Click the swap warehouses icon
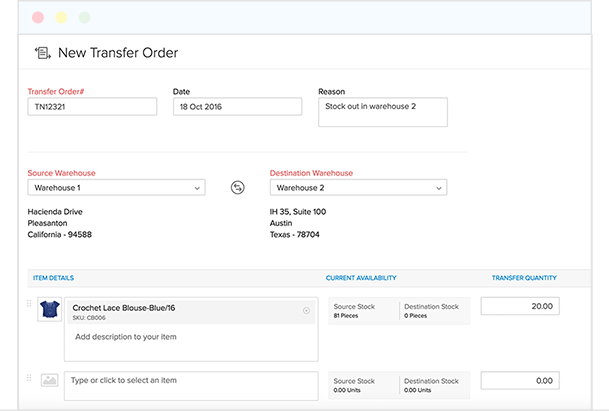This screenshot has height=411, width=609. pyautogui.click(x=237, y=187)
